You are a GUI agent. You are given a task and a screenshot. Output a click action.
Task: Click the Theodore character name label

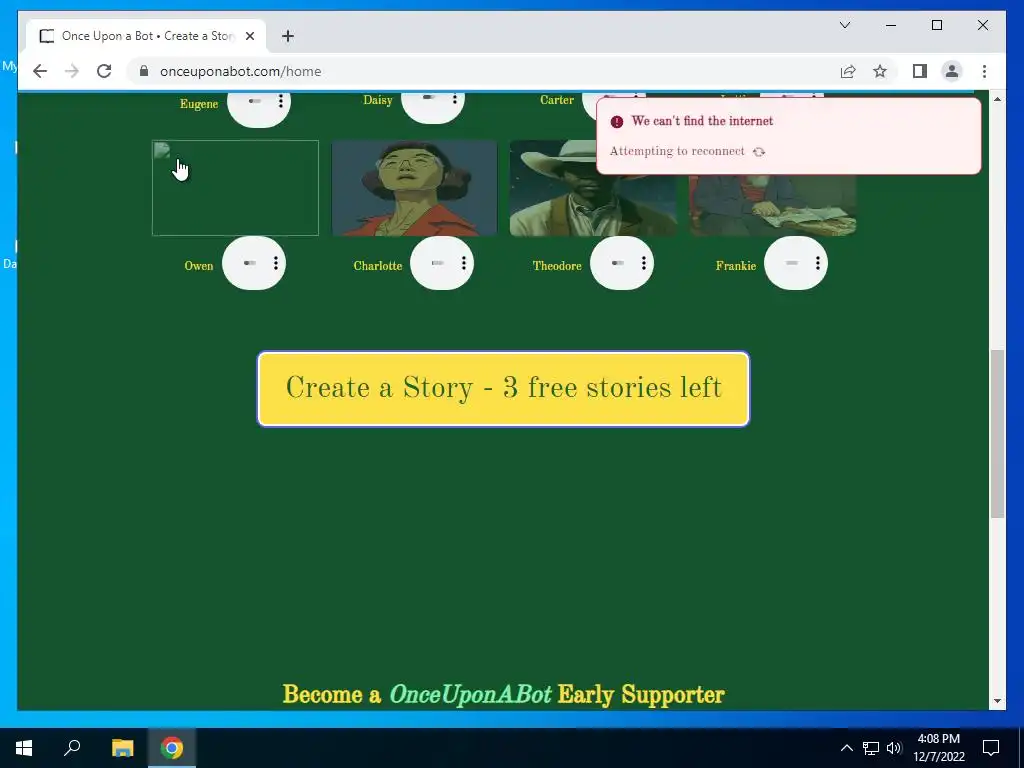(x=556, y=266)
